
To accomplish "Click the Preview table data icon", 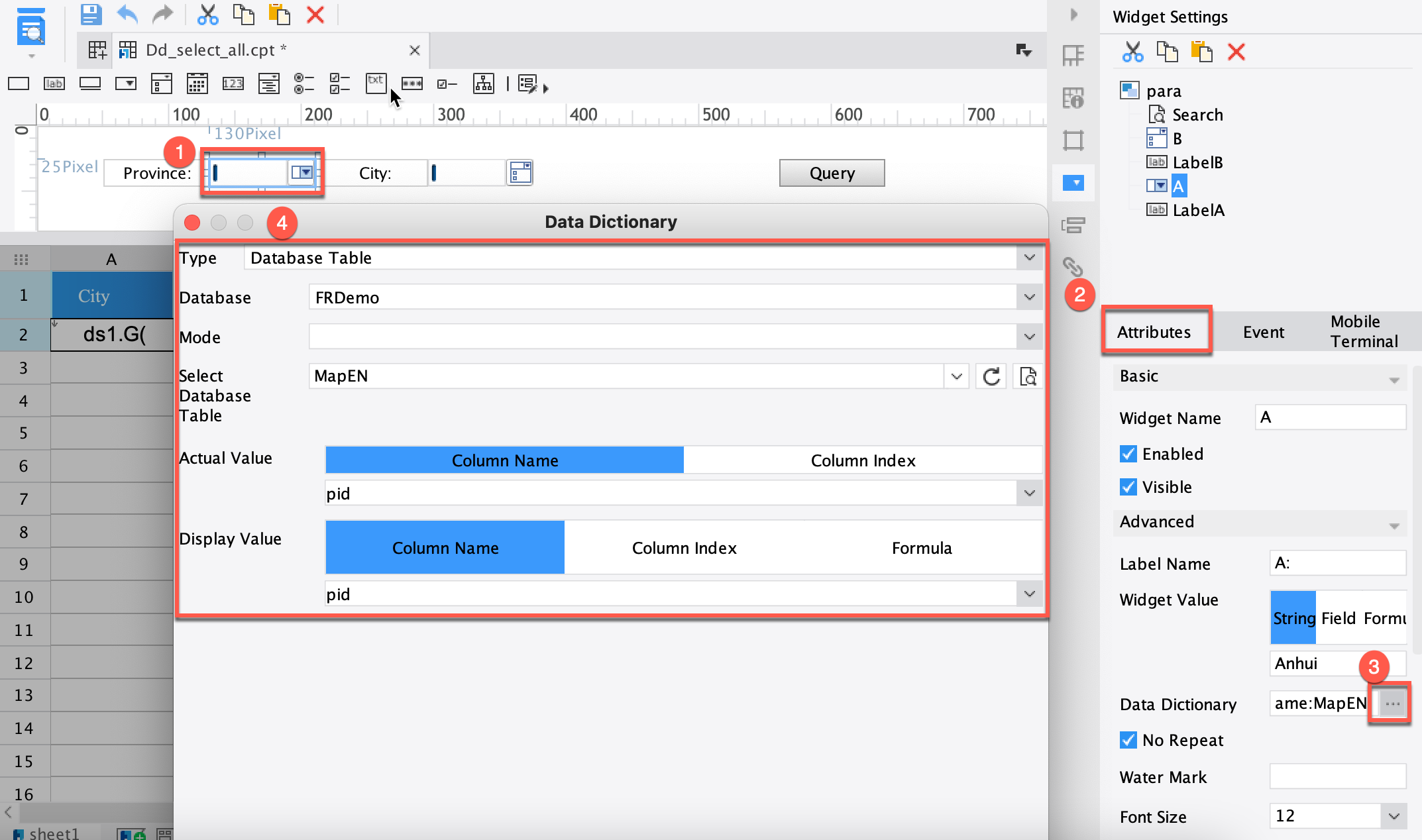I will point(1026,376).
